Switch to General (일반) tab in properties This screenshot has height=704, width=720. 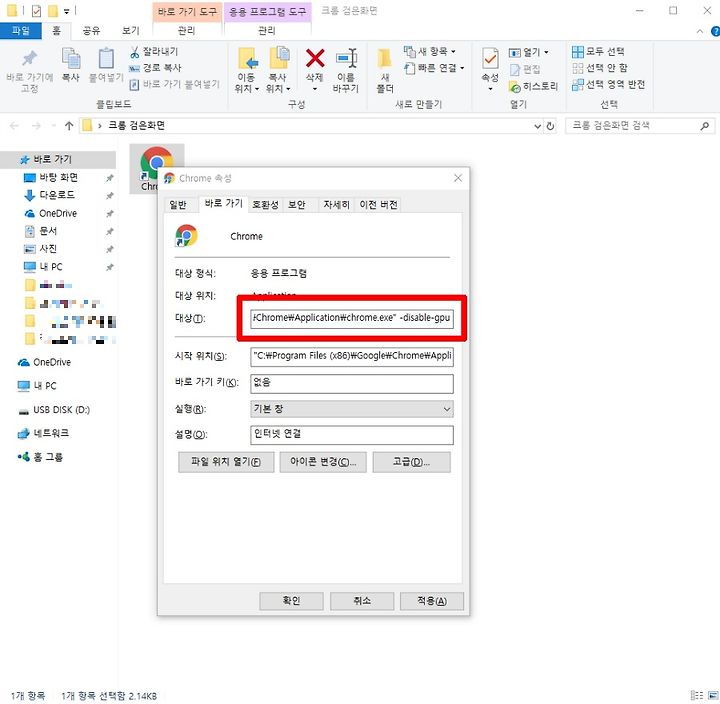(178, 205)
